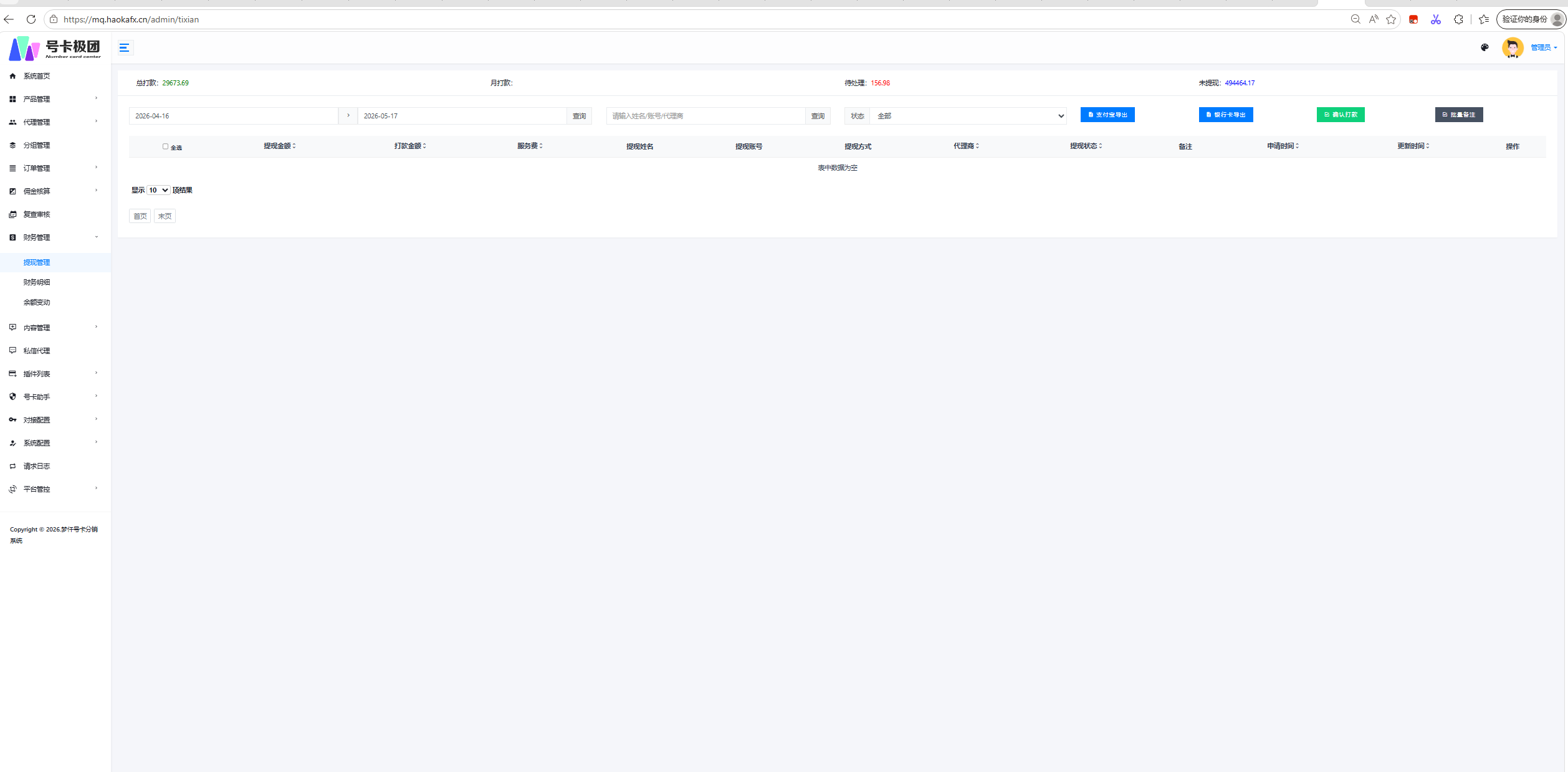1568x772 pixels.
Task: Click the browser zoom magnifier icon
Action: (x=1355, y=19)
